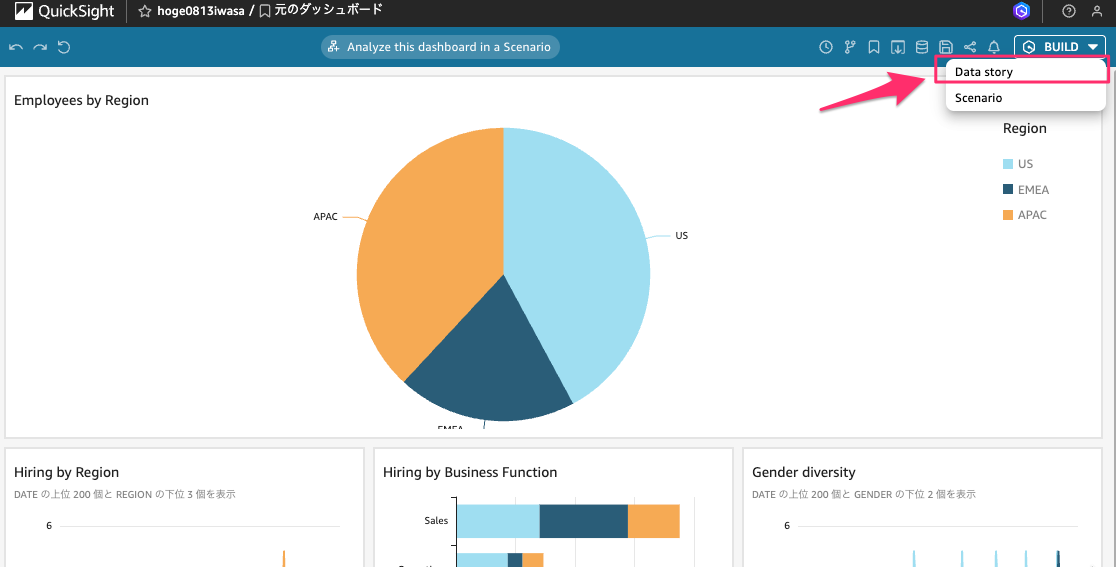
Task: Choose Scenario from Build menu
Action: click(x=1025, y=98)
